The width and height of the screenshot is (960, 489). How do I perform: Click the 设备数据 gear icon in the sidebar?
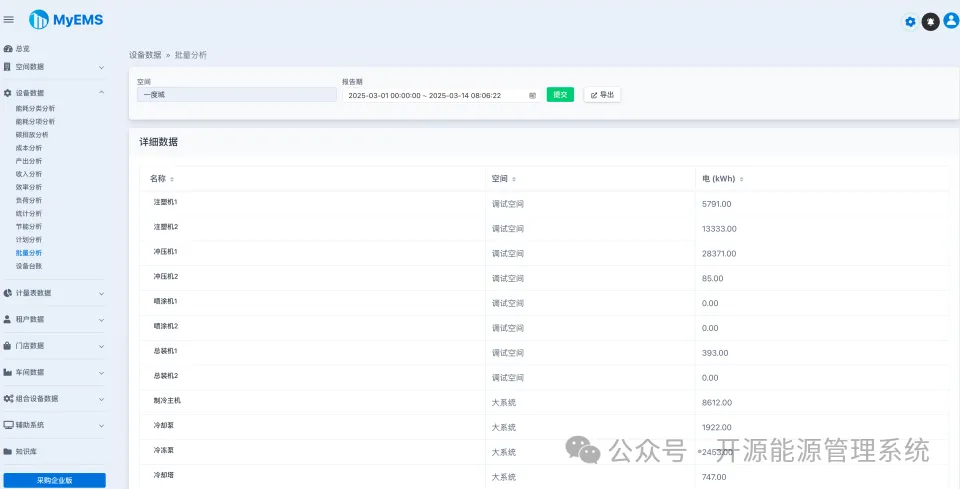(x=8, y=93)
